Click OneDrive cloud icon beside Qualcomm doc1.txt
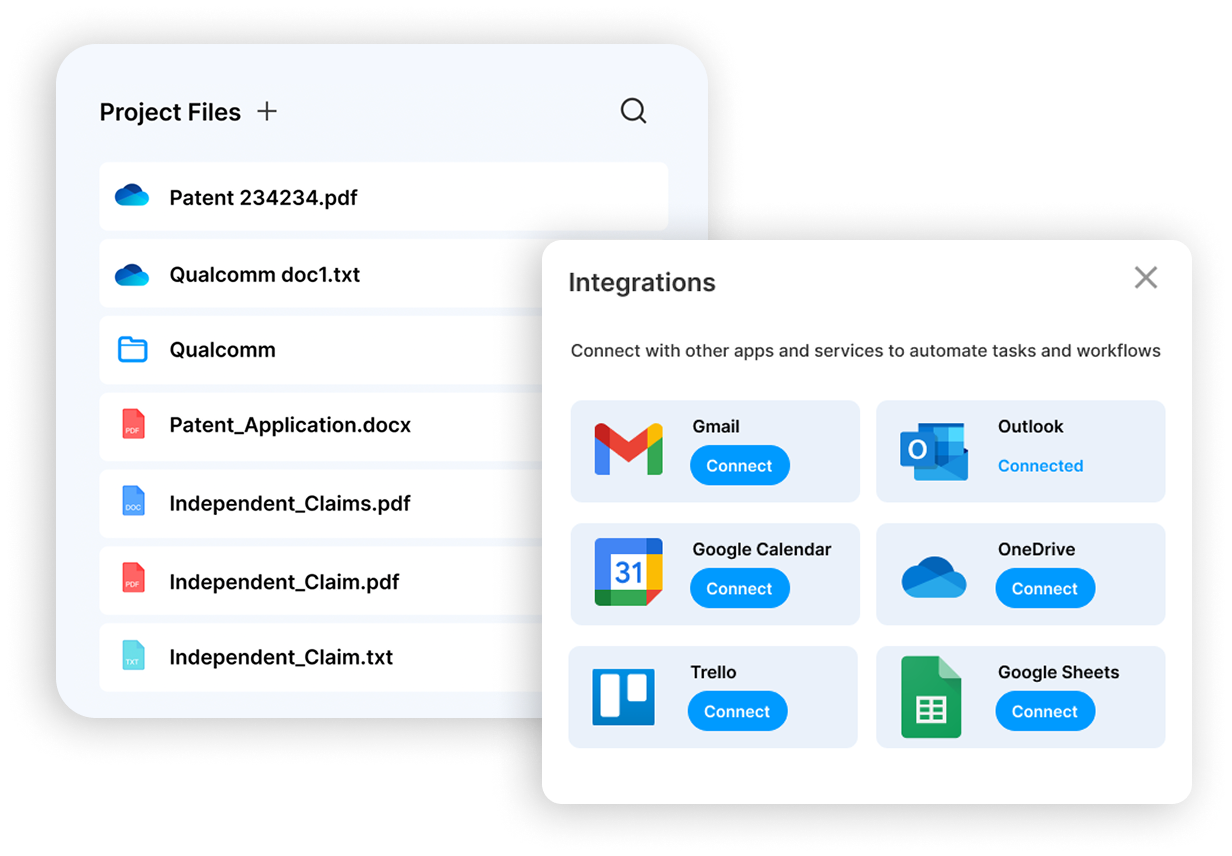 coord(132,274)
